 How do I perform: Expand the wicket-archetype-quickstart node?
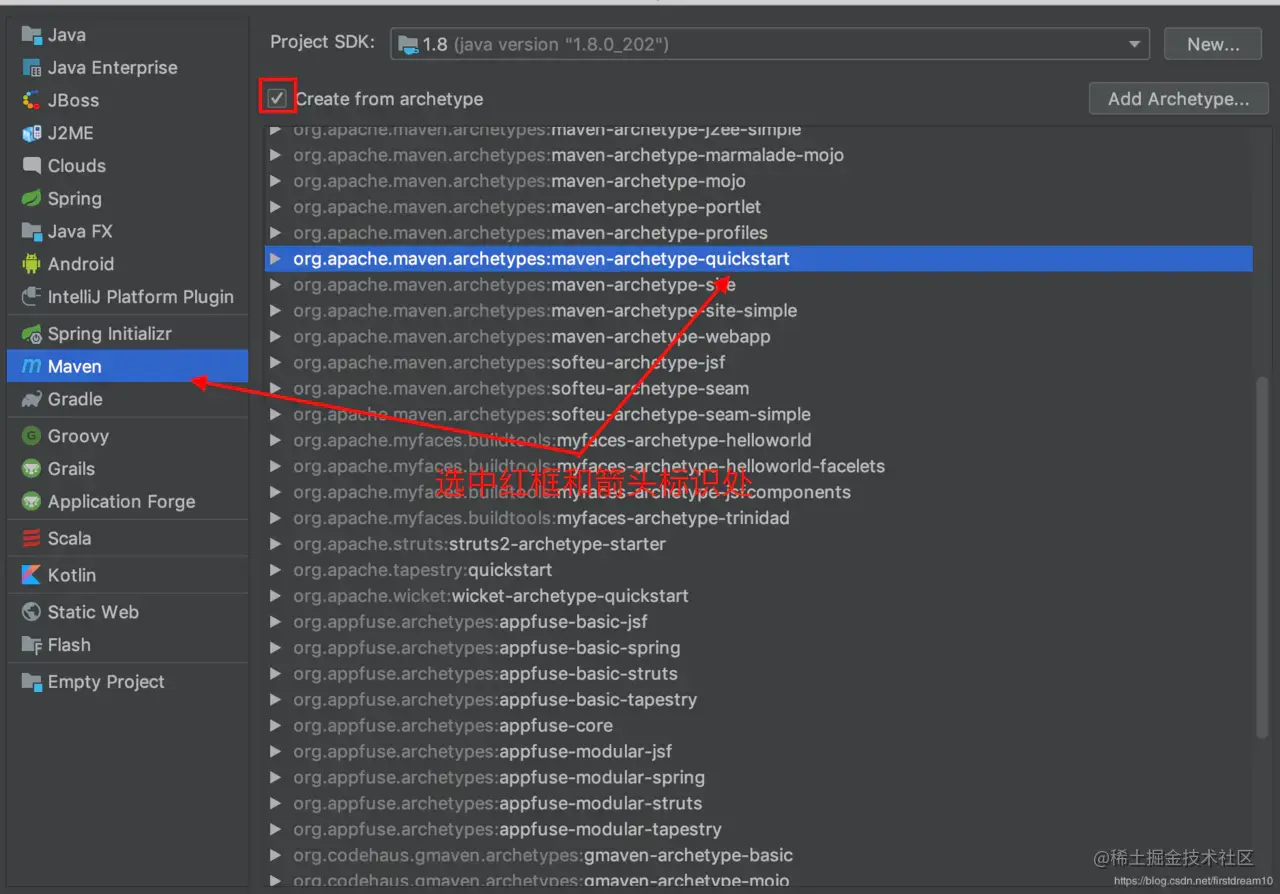pos(275,596)
